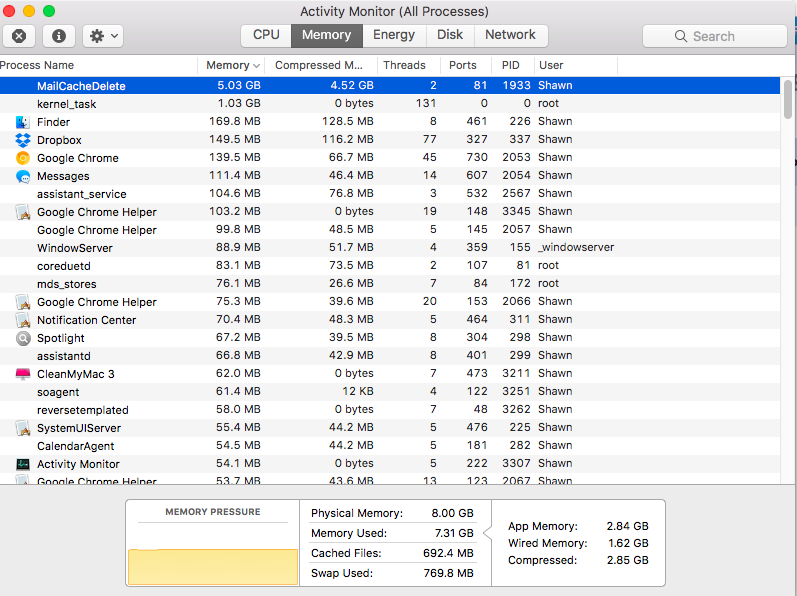
Task: Click the PID 2053 cell for Chrome
Action: pos(516,158)
